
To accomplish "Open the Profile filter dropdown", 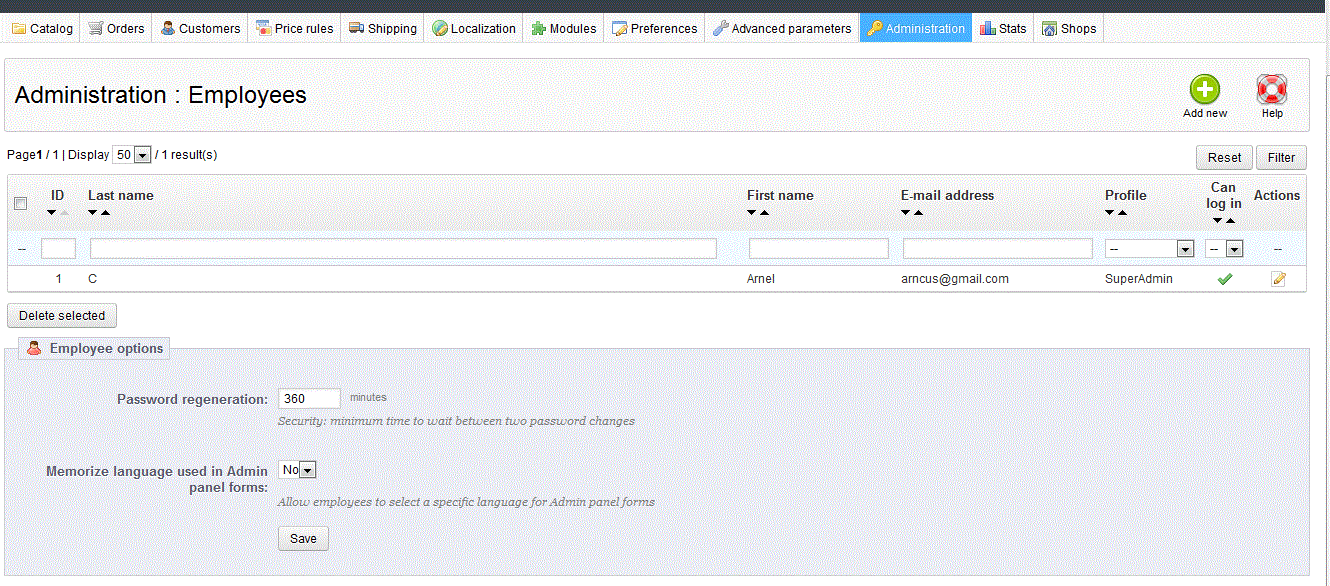I will coord(1149,249).
